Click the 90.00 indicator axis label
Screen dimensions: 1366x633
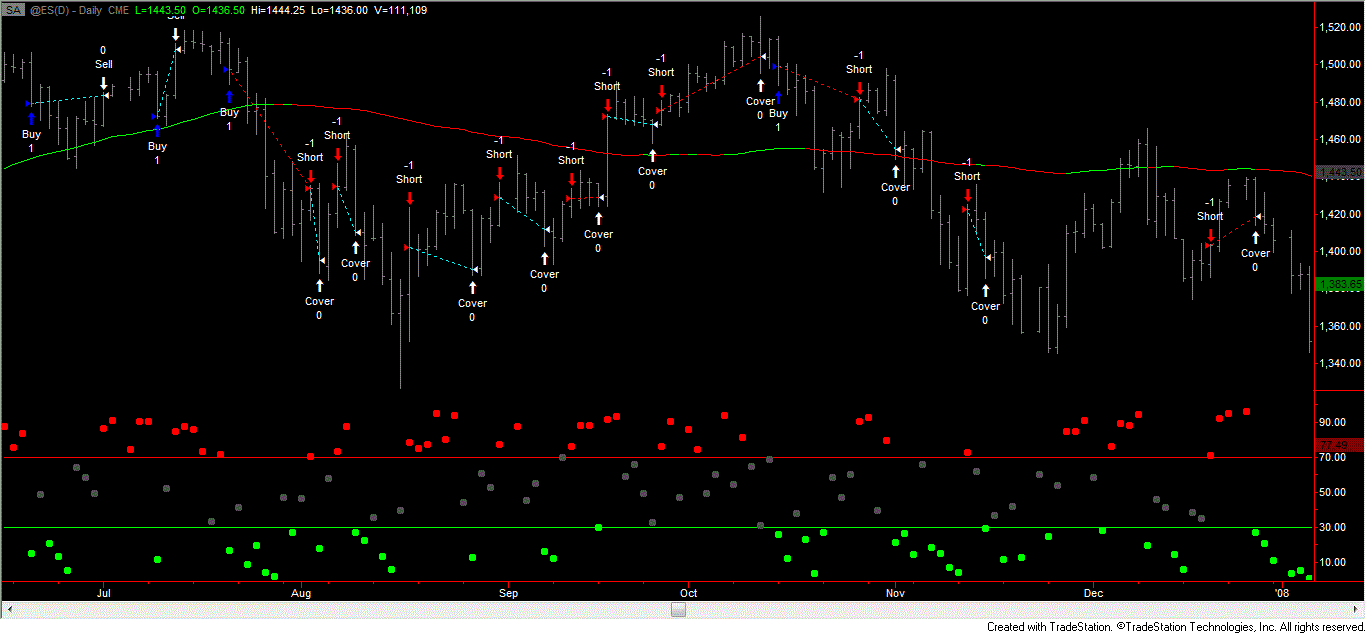1332,423
